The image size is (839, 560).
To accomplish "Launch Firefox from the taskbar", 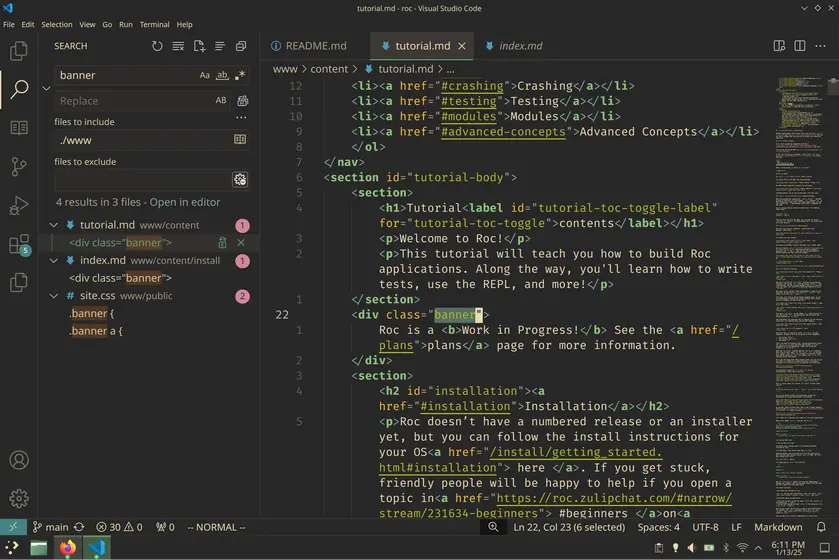I will (67, 548).
